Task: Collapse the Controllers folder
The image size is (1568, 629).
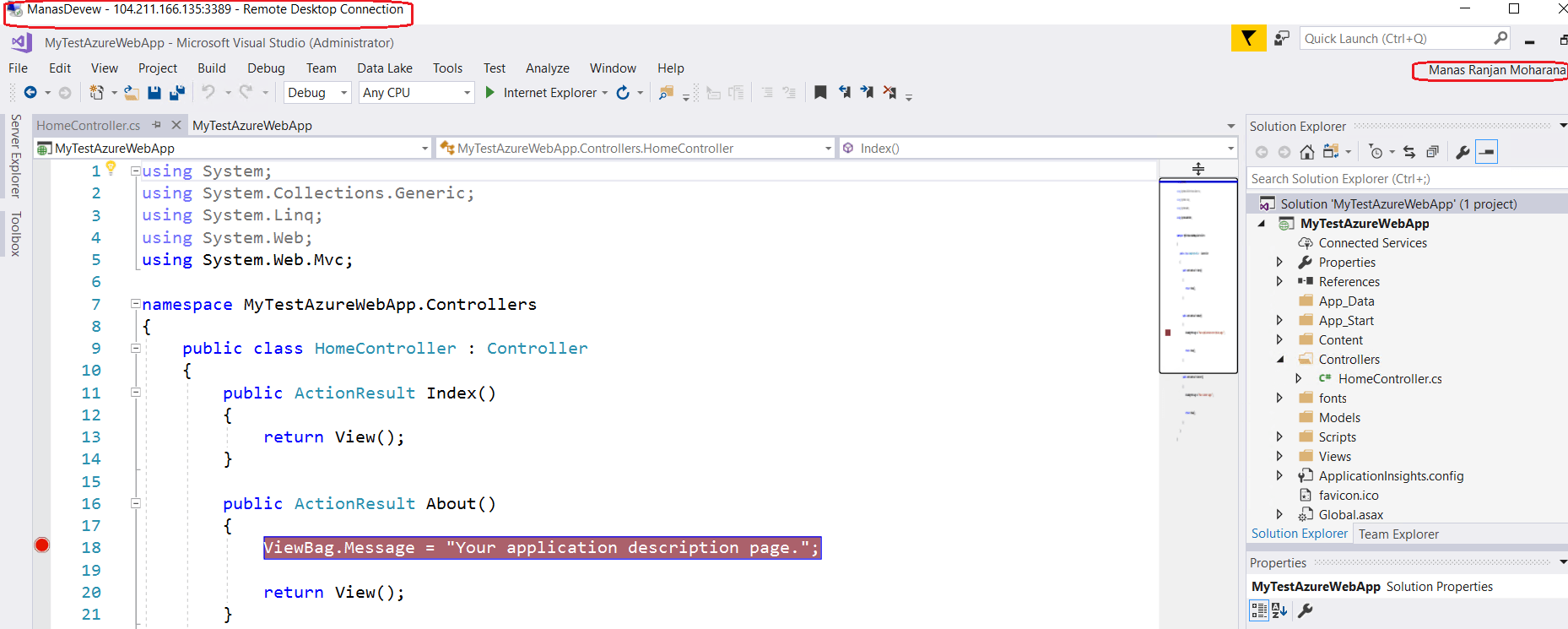Action: coord(1279,360)
